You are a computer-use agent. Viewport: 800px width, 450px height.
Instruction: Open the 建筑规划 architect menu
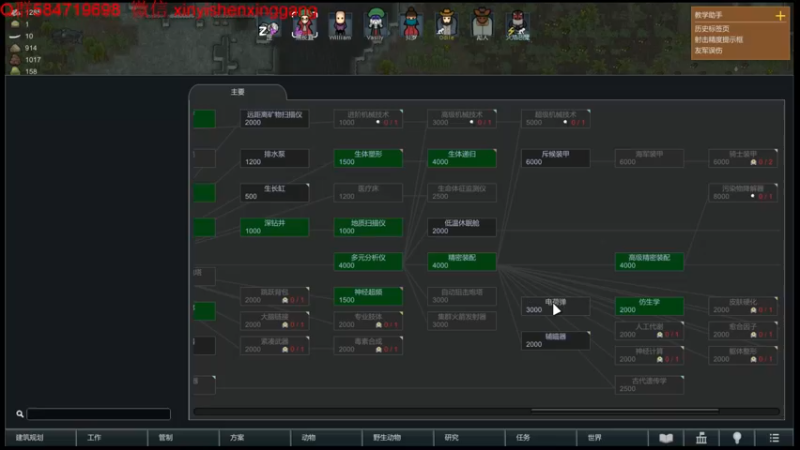click(x=41, y=438)
